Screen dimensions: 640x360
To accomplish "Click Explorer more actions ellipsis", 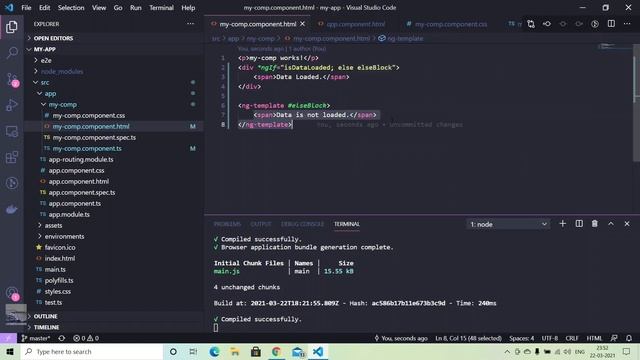I will tap(191, 24).
